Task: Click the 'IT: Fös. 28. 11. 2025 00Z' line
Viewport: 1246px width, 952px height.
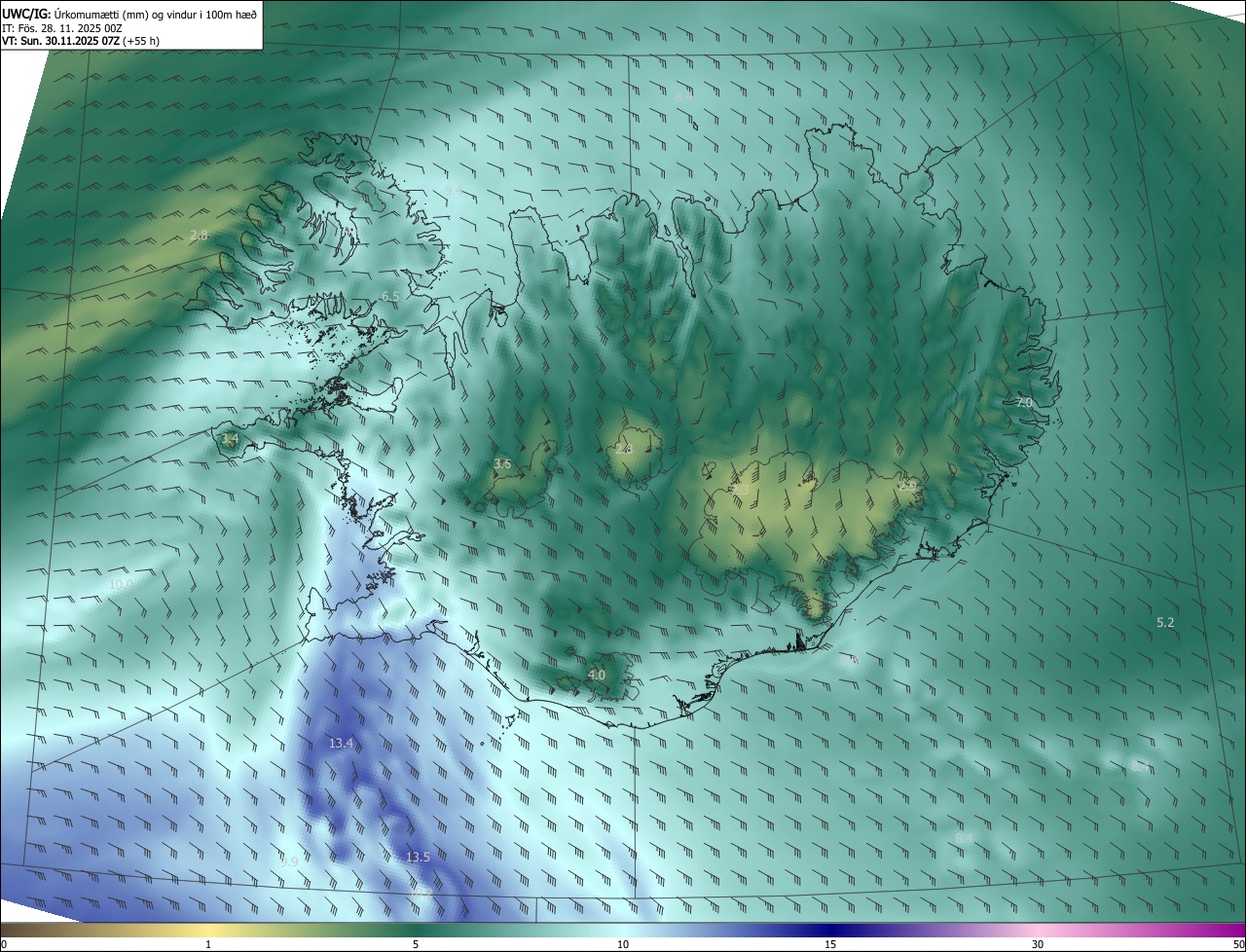Action: (61, 28)
